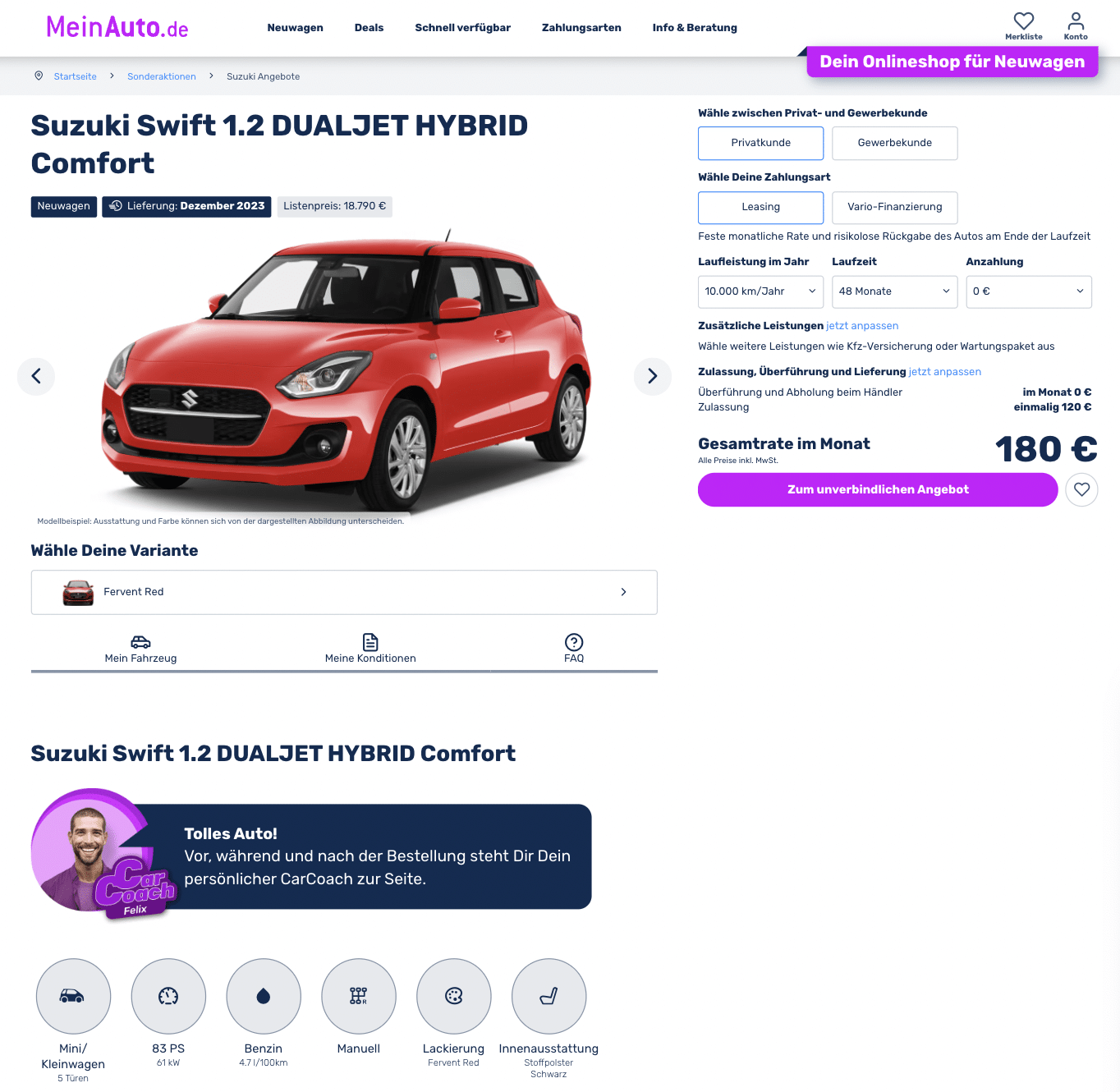Open the Fervent Red colour variant selector

344,592
